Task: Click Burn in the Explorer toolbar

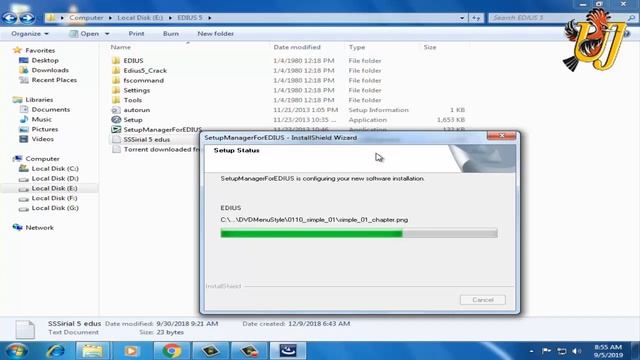Action: coord(171,34)
